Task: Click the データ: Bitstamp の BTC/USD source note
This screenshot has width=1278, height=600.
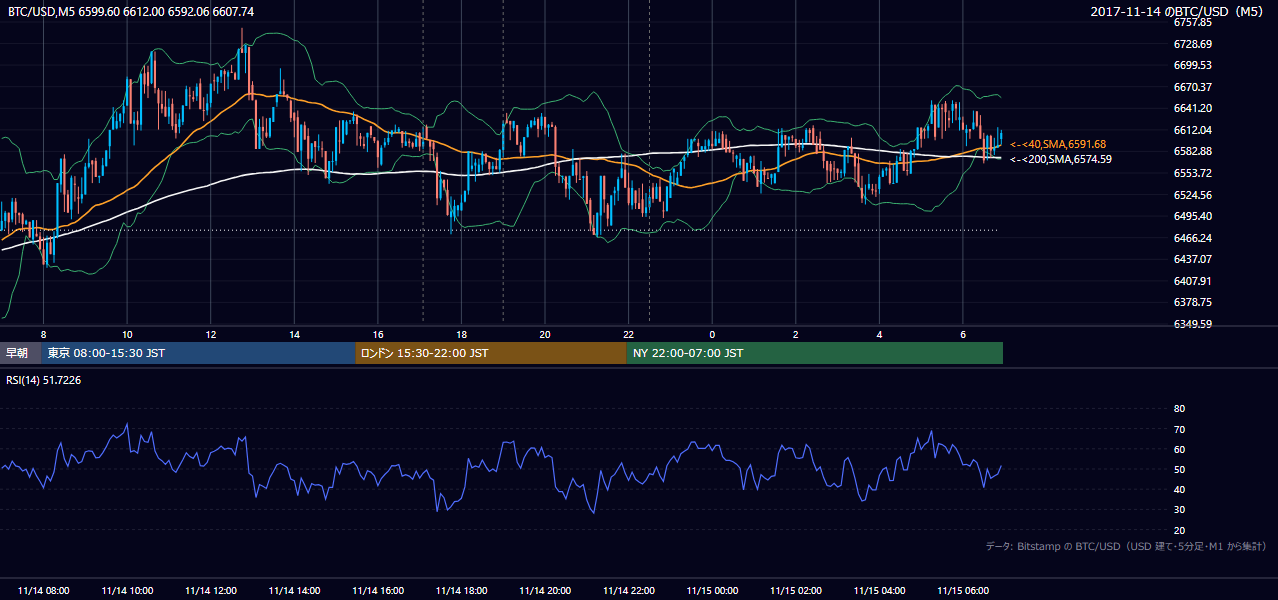Action: [x=1126, y=546]
